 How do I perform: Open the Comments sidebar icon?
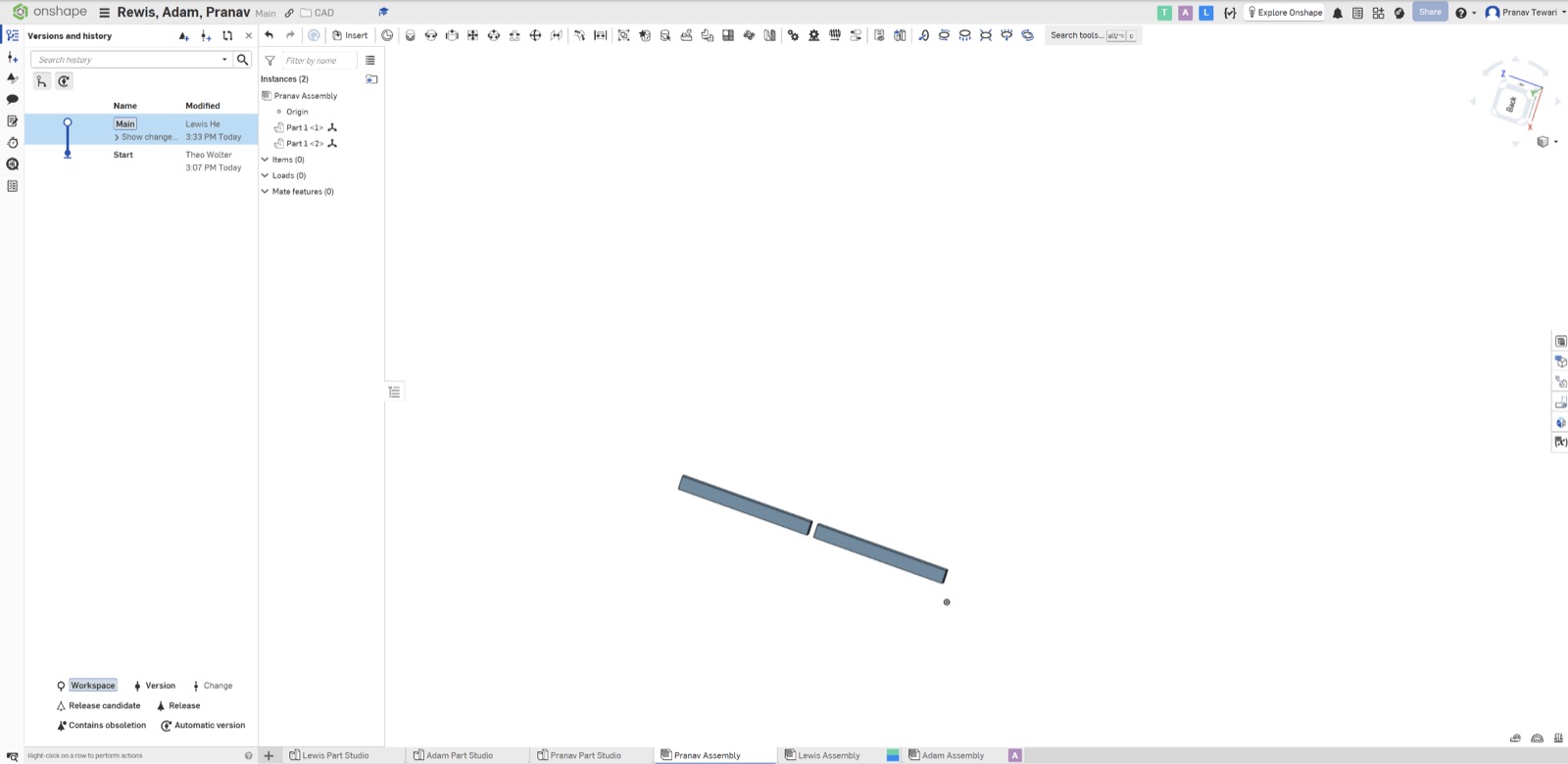click(12, 99)
